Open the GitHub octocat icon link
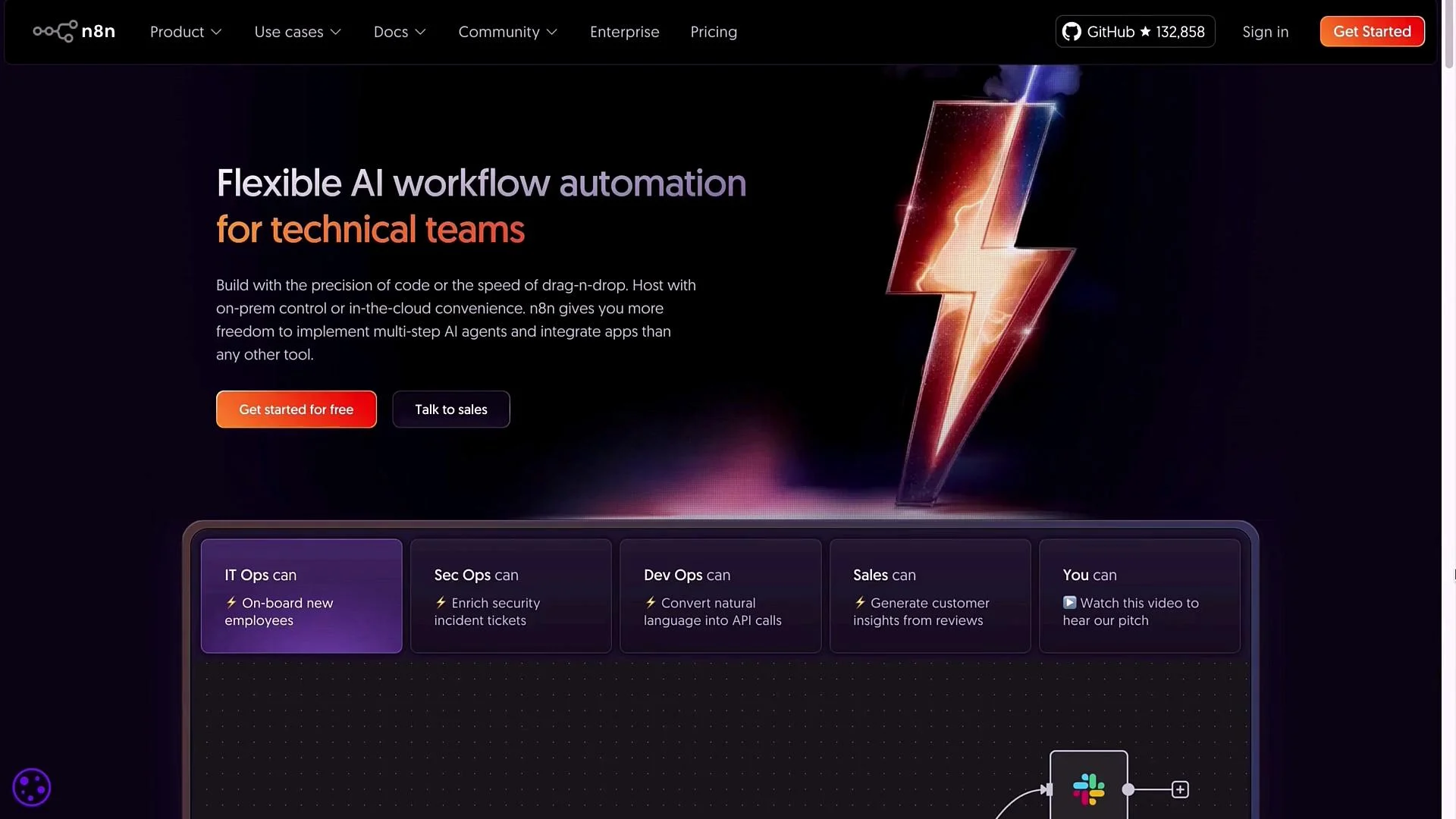 [x=1072, y=32]
